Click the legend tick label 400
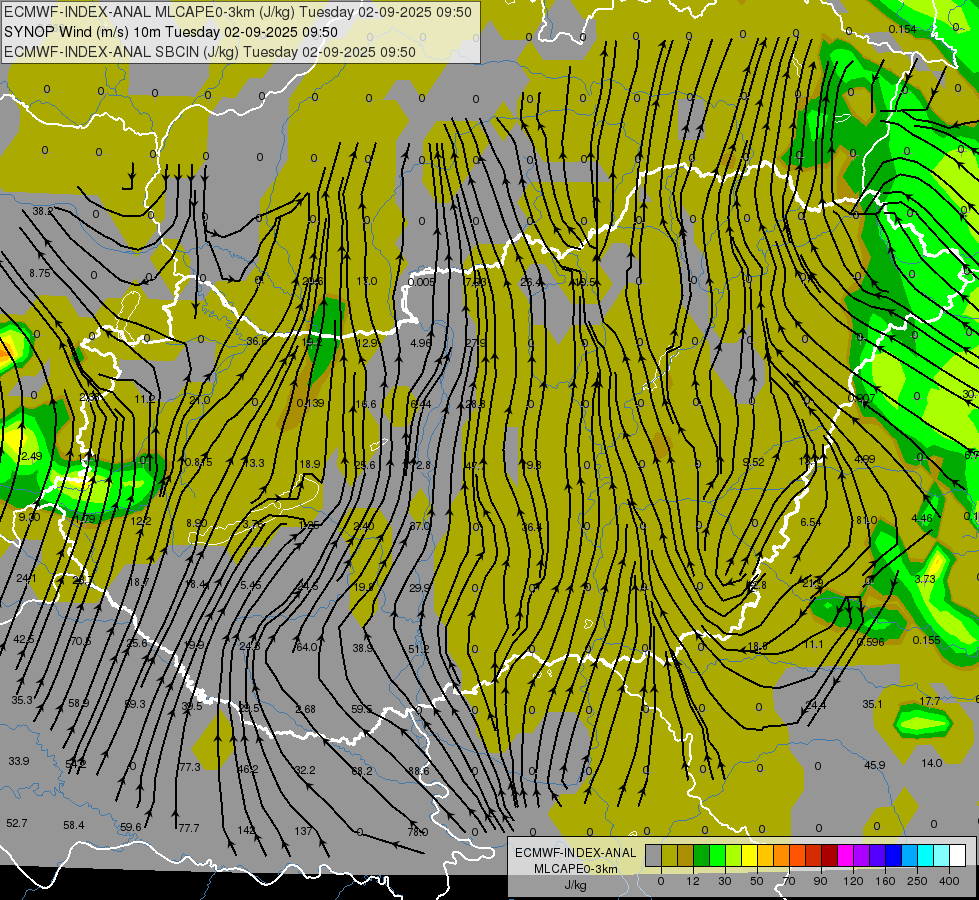The height and width of the screenshot is (900, 979). point(949,881)
